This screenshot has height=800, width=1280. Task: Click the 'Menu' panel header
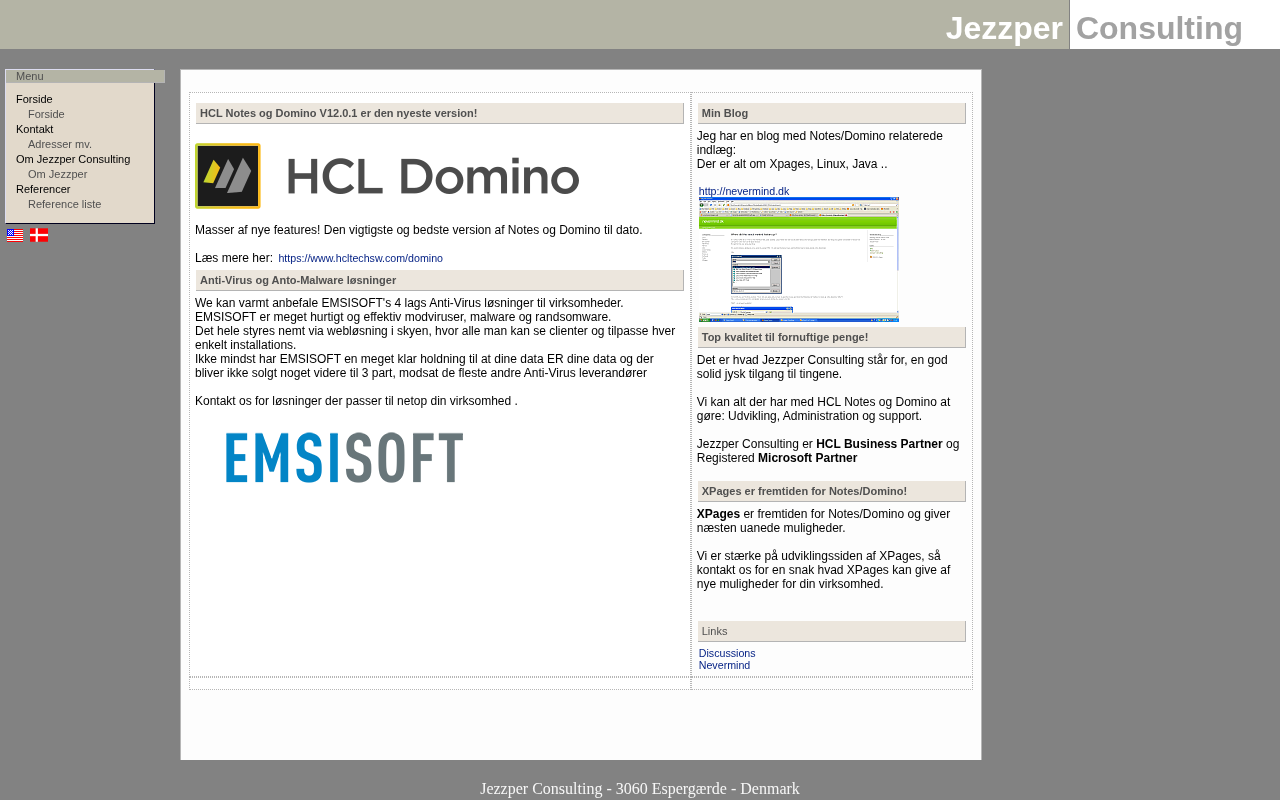(85, 76)
